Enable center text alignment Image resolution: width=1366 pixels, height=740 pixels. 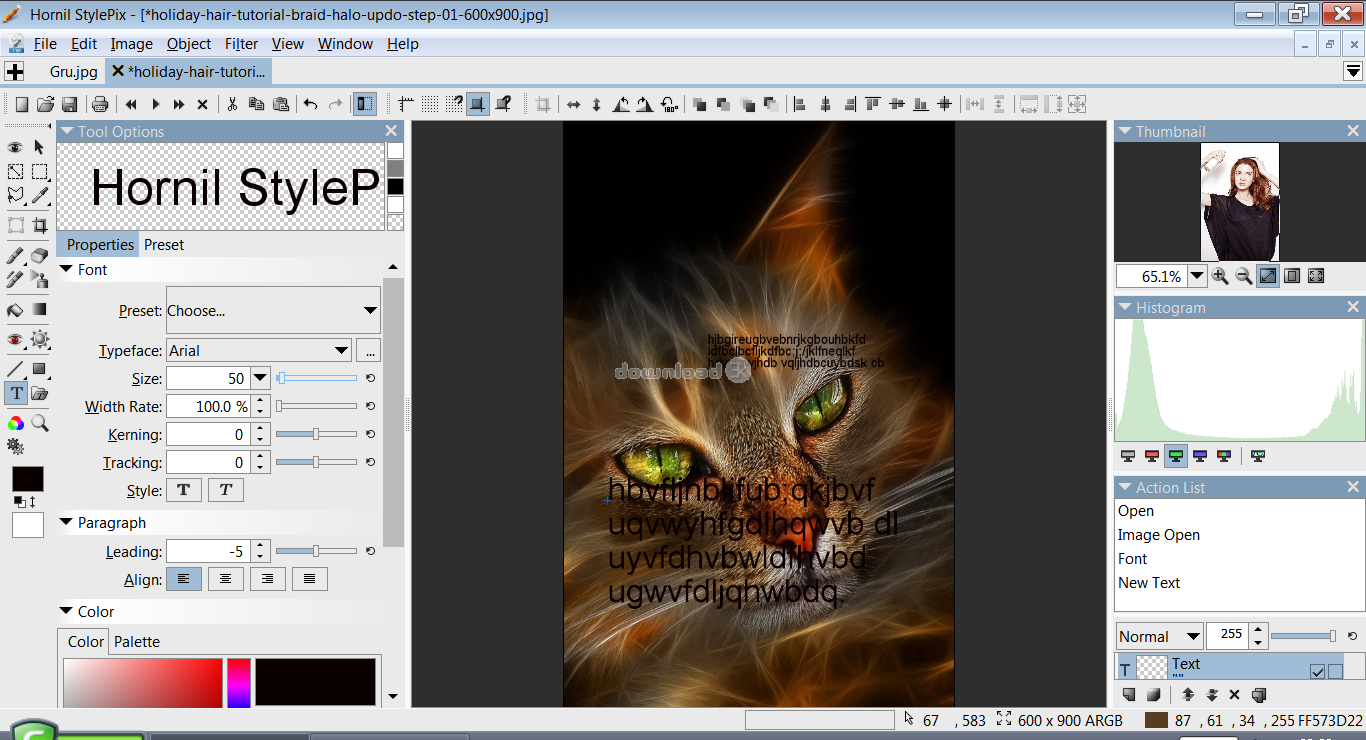click(x=225, y=579)
